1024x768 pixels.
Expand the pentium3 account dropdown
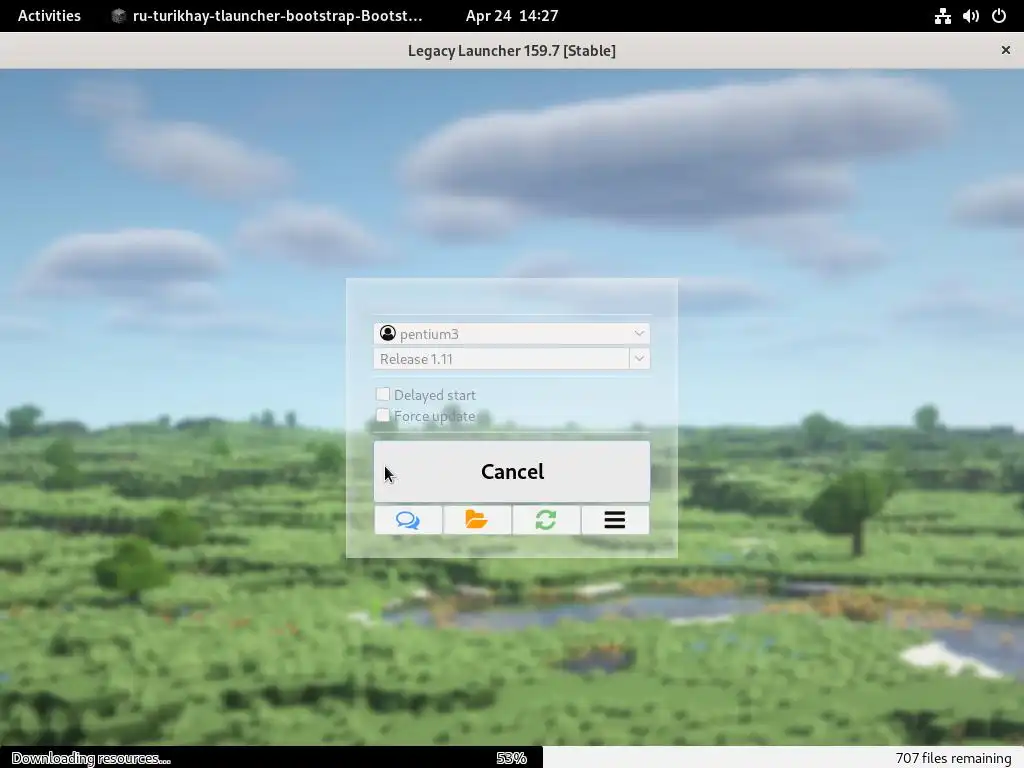coord(639,333)
